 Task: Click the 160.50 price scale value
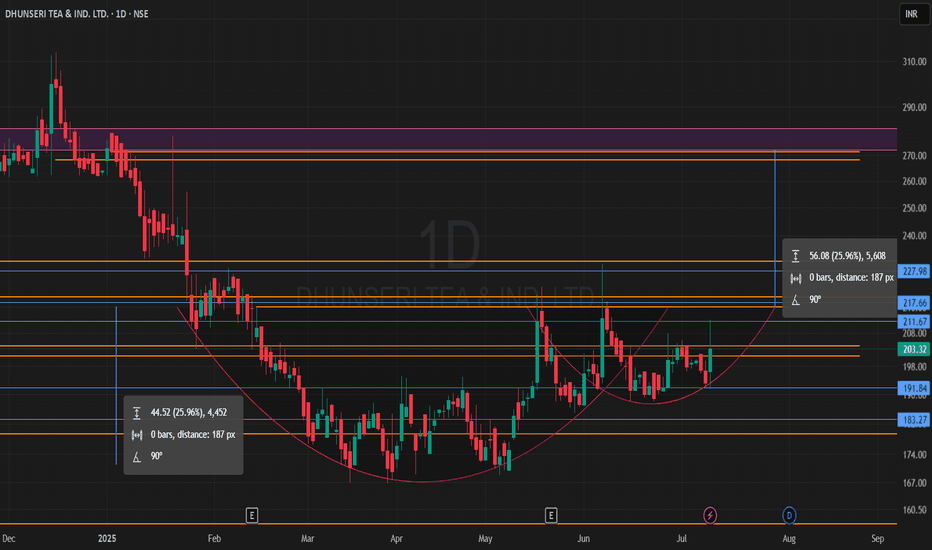pos(914,510)
